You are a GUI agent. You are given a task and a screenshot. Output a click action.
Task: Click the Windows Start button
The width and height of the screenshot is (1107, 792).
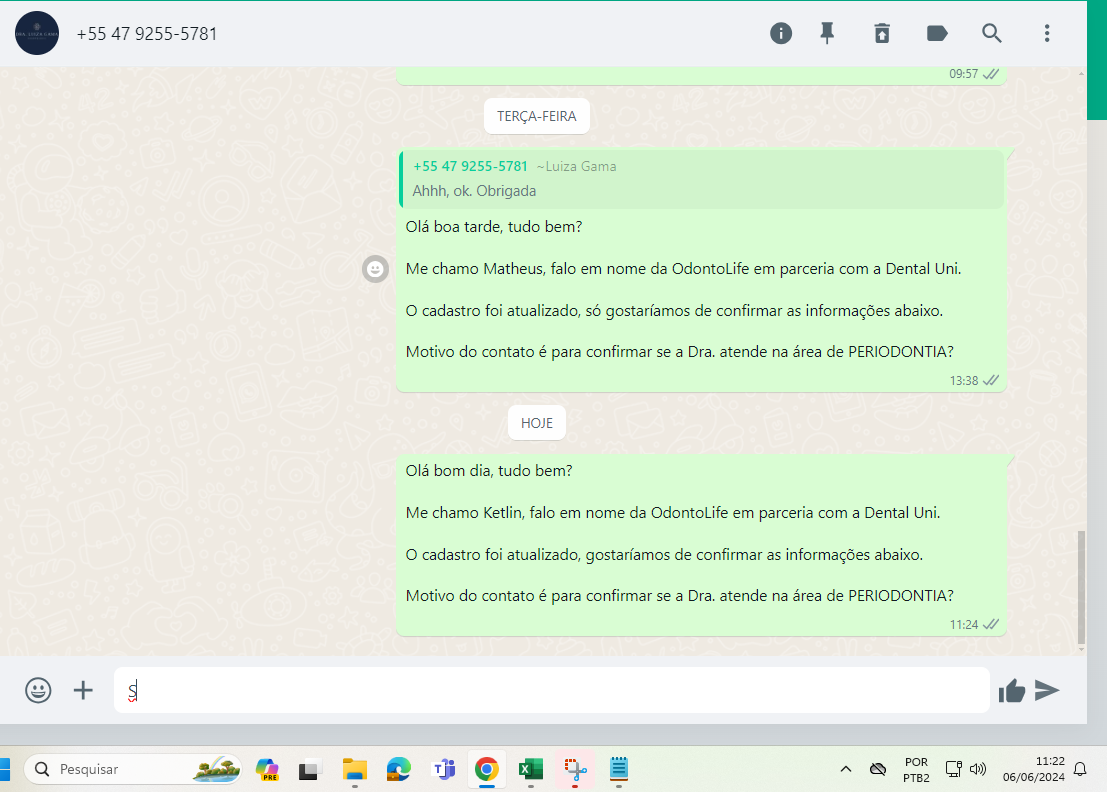[x=4, y=769]
